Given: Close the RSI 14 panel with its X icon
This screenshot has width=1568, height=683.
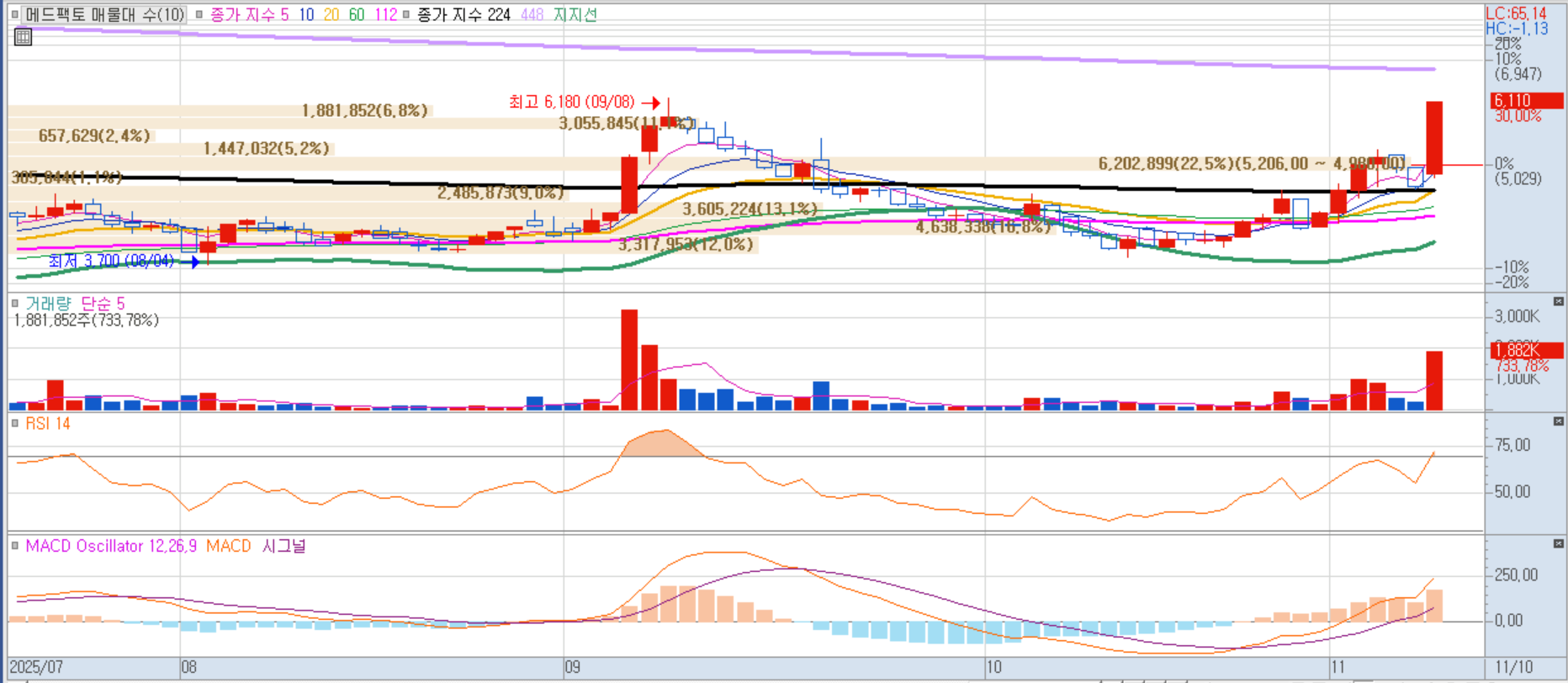Looking at the screenshot, I should [x=1558, y=421].
